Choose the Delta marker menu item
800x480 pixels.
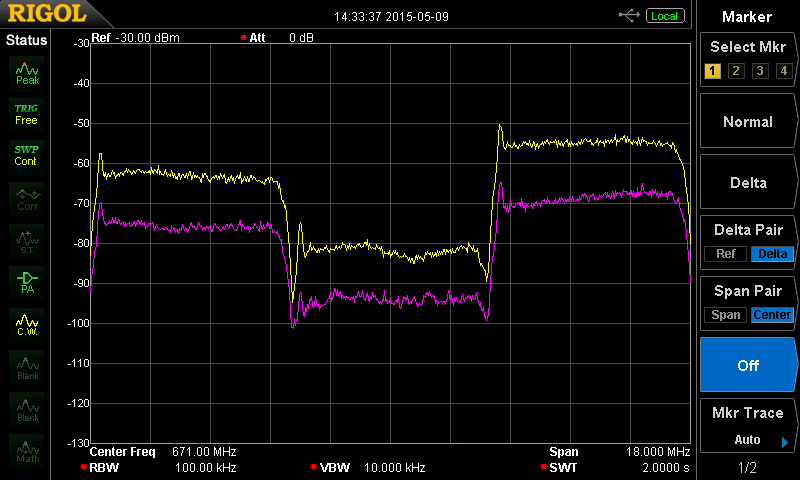748,183
